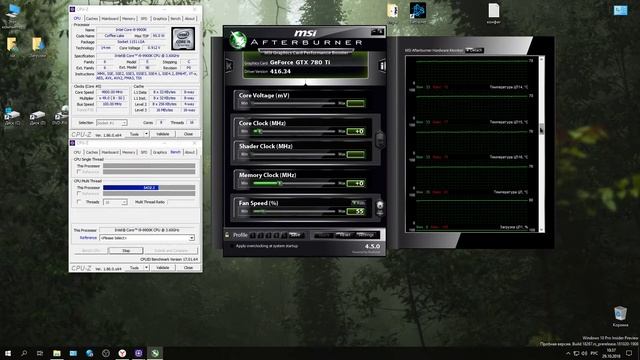The height and width of the screenshot is (360, 640).
Task: Select Afterburner profile slot 1
Action: (x=253, y=235)
